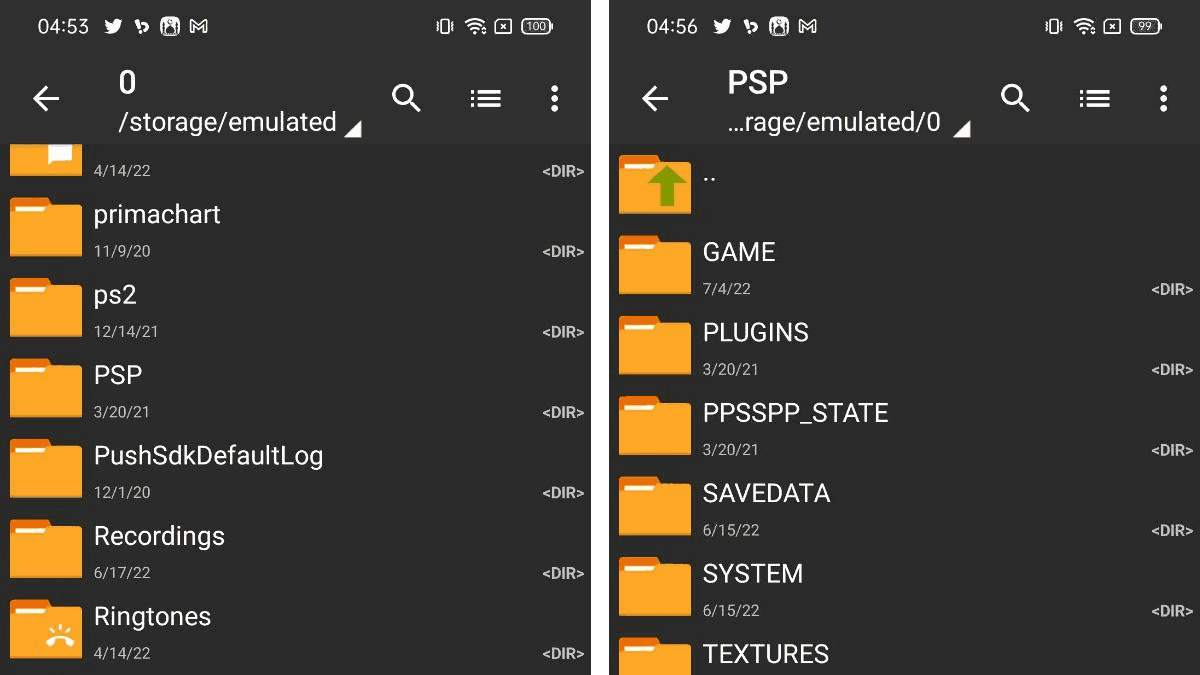Expand the …rage/emulated/0 path dropdown
This screenshot has height=675, width=1200.
961,128
